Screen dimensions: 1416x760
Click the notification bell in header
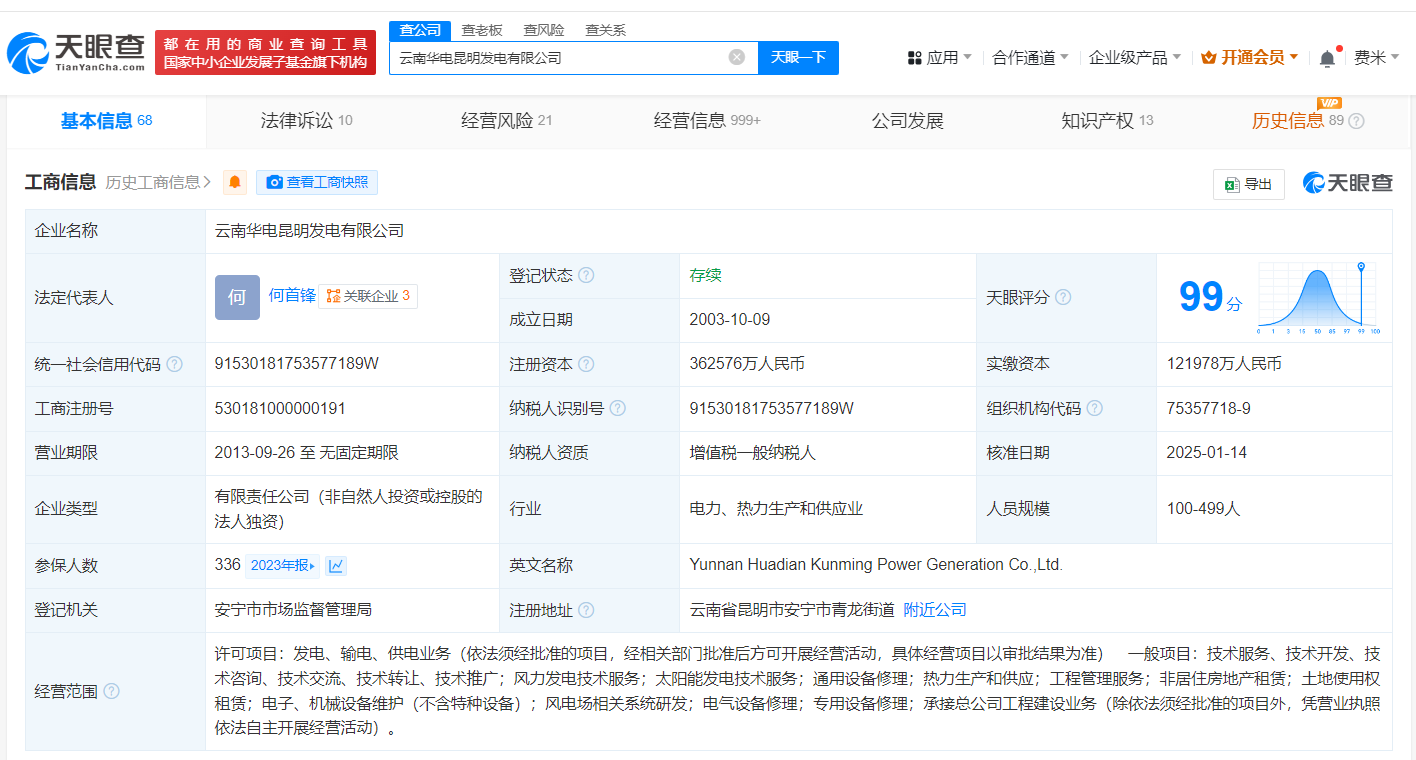click(1327, 58)
